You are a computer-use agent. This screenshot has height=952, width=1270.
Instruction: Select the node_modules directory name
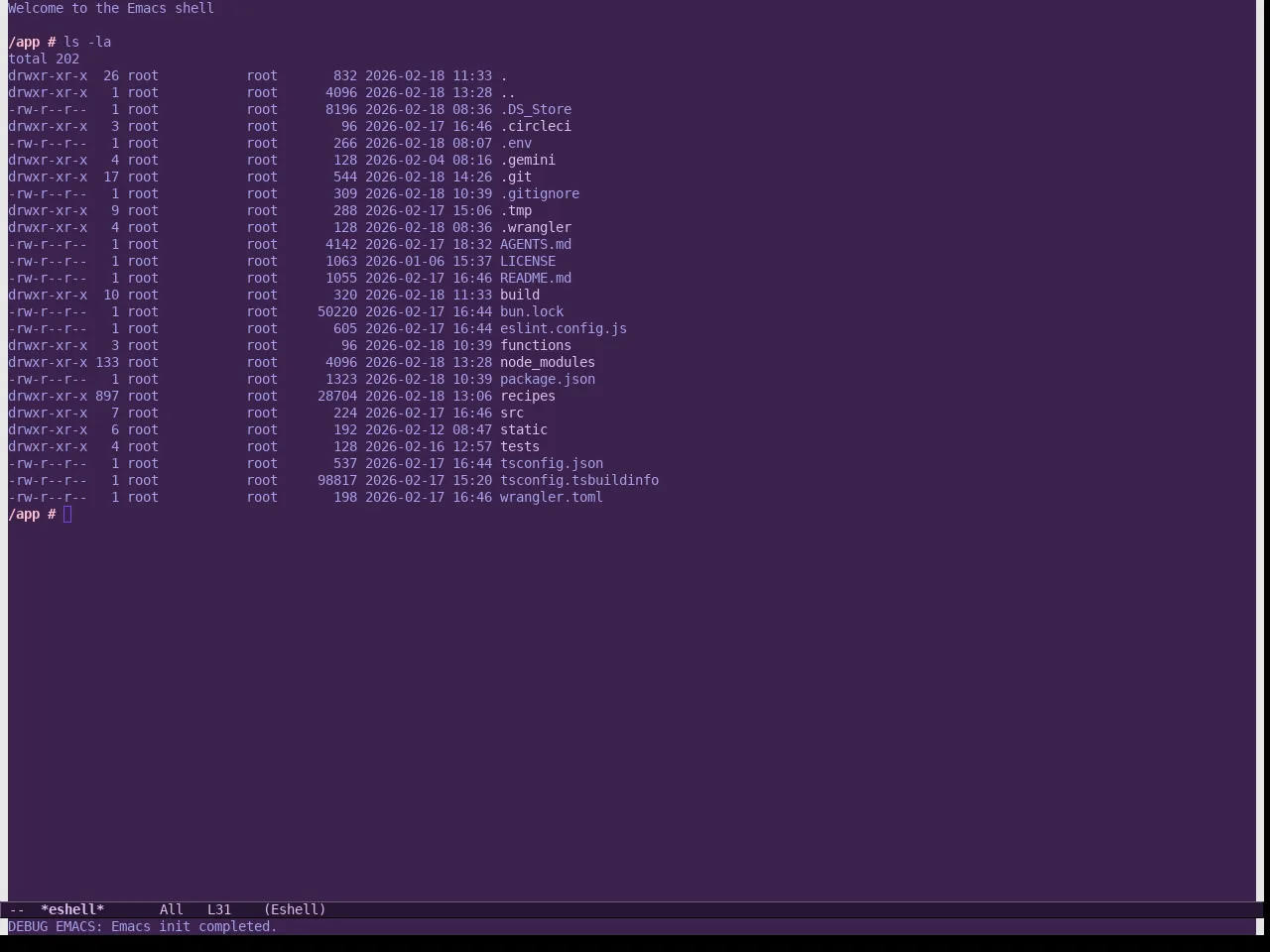tap(548, 362)
